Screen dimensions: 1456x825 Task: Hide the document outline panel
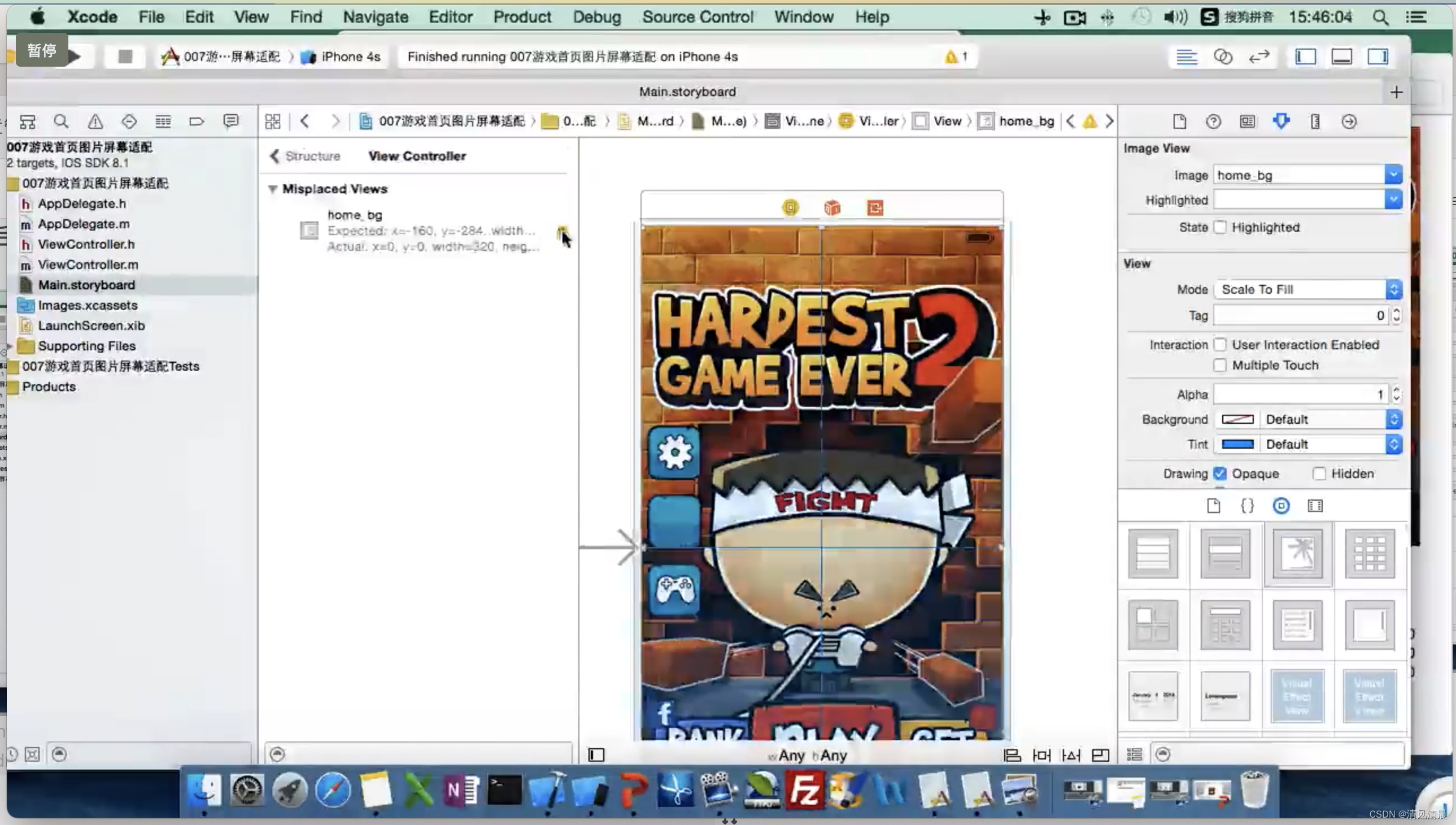pos(596,755)
